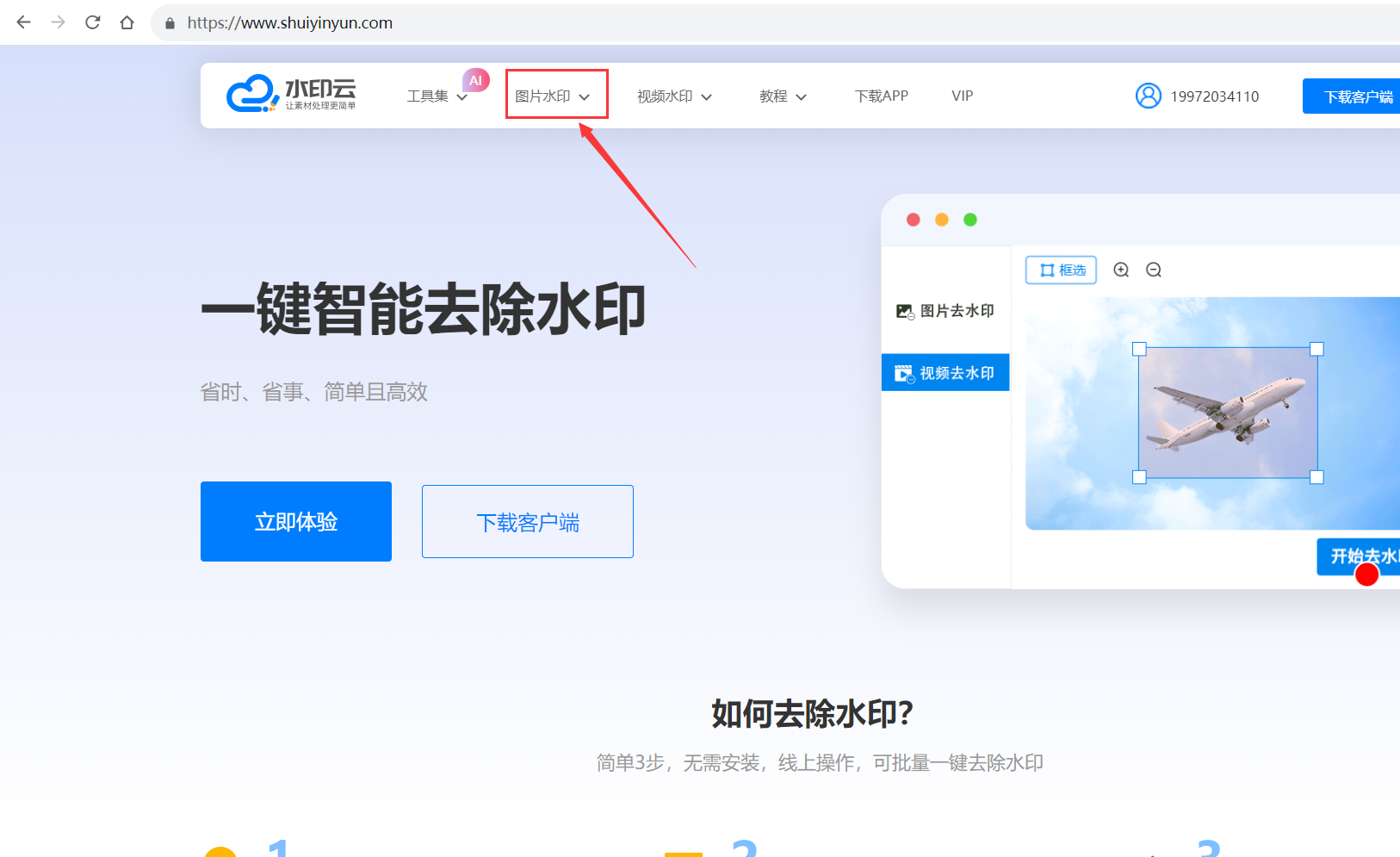Open the browser home icon

pyautogui.click(x=127, y=22)
